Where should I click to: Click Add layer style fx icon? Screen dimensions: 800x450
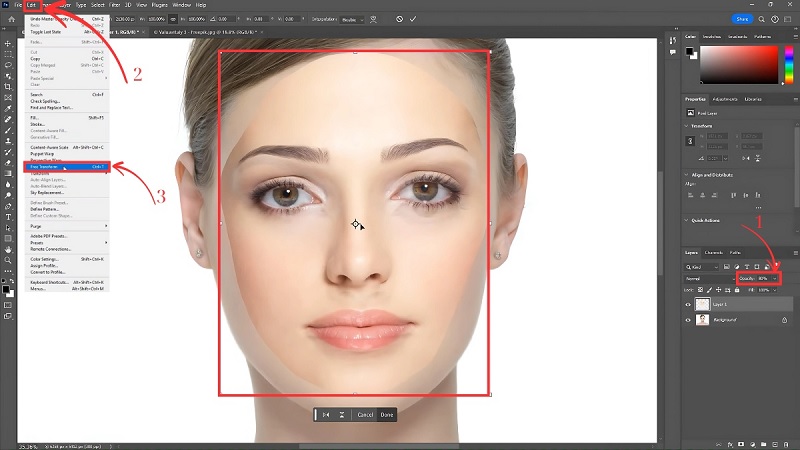[x=730, y=444]
